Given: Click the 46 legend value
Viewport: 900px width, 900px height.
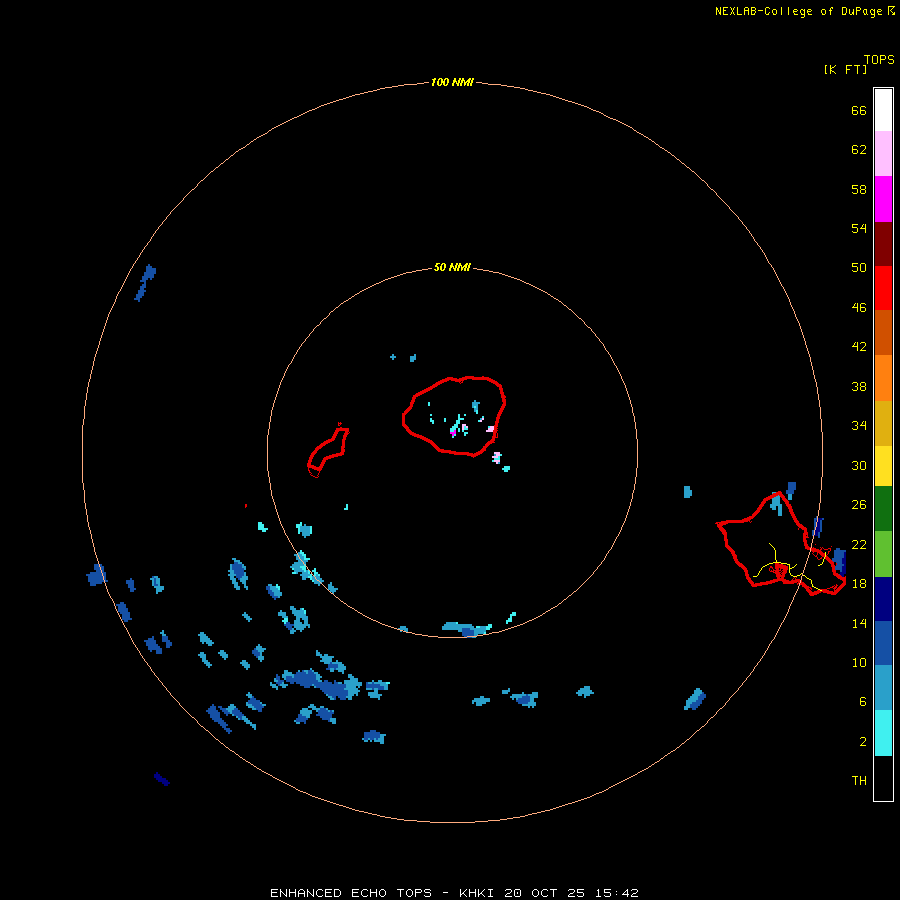Looking at the screenshot, I should tap(859, 307).
